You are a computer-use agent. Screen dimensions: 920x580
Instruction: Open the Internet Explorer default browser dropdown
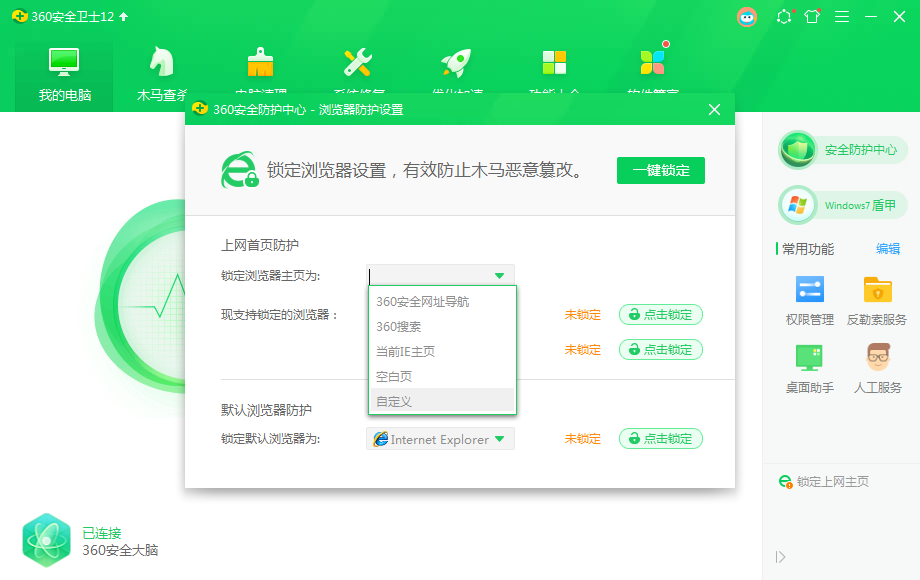(440, 439)
